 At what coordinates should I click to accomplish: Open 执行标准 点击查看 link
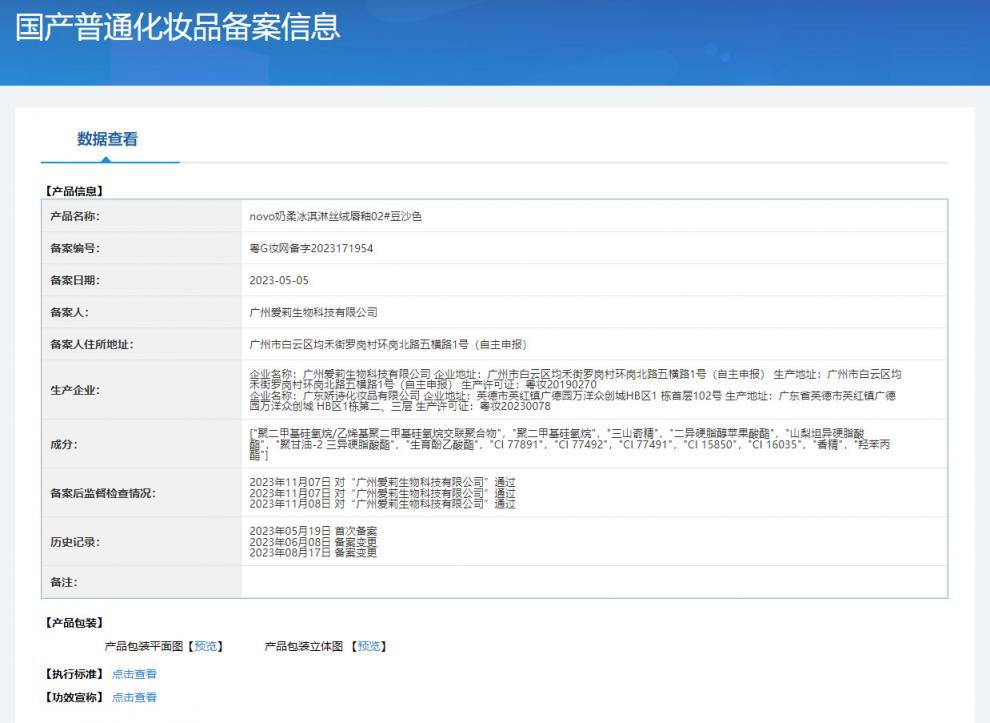(x=134, y=674)
